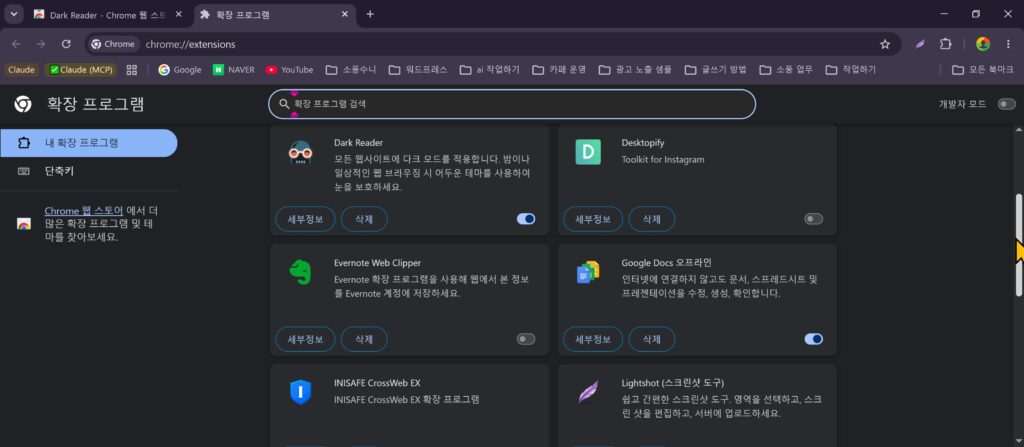Click 삭제 for Evernote Web Clipper
The height and width of the screenshot is (447, 1024).
pos(364,339)
